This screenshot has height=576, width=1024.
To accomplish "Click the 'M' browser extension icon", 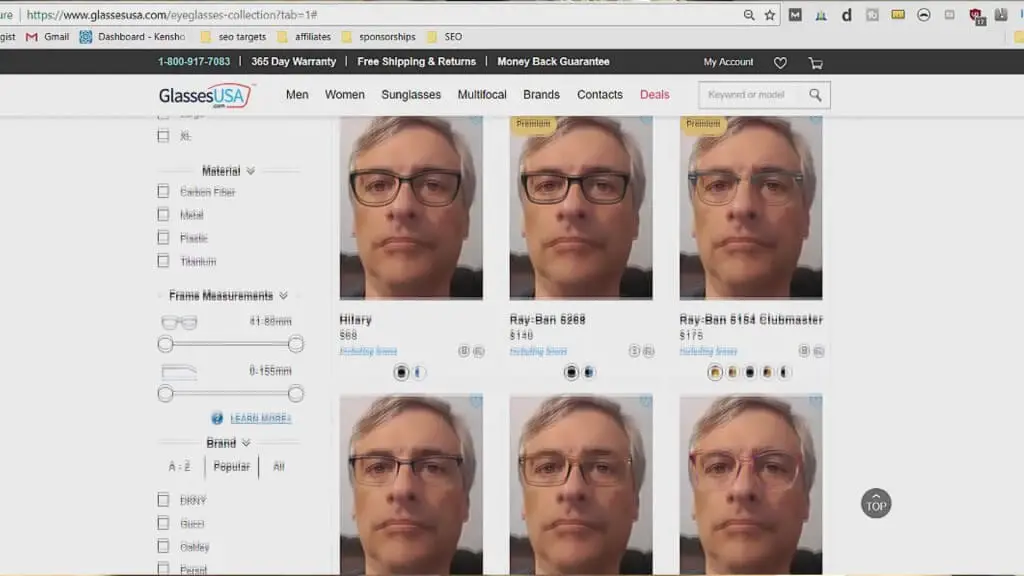I will click(x=795, y=14).
